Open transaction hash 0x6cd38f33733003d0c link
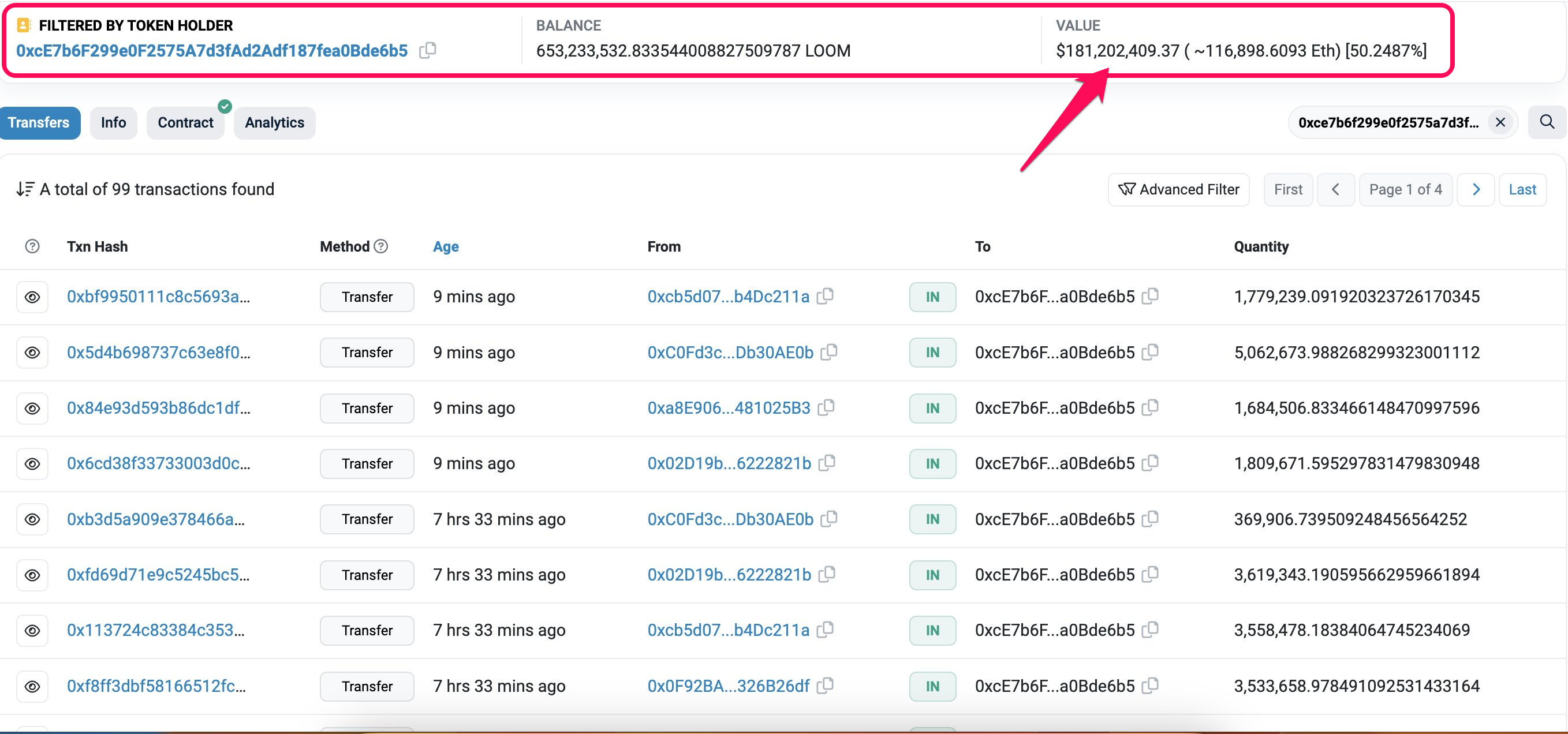The height and width of the screenshot is (734, 1568). [158, 463]
